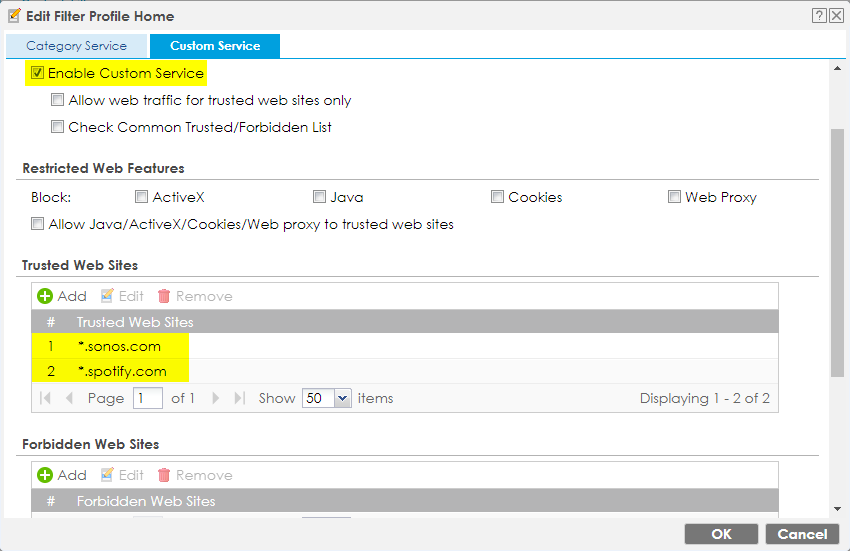Click Add icon in Trusted Web Sites
The image size is (850, 551).
point(45,296)
